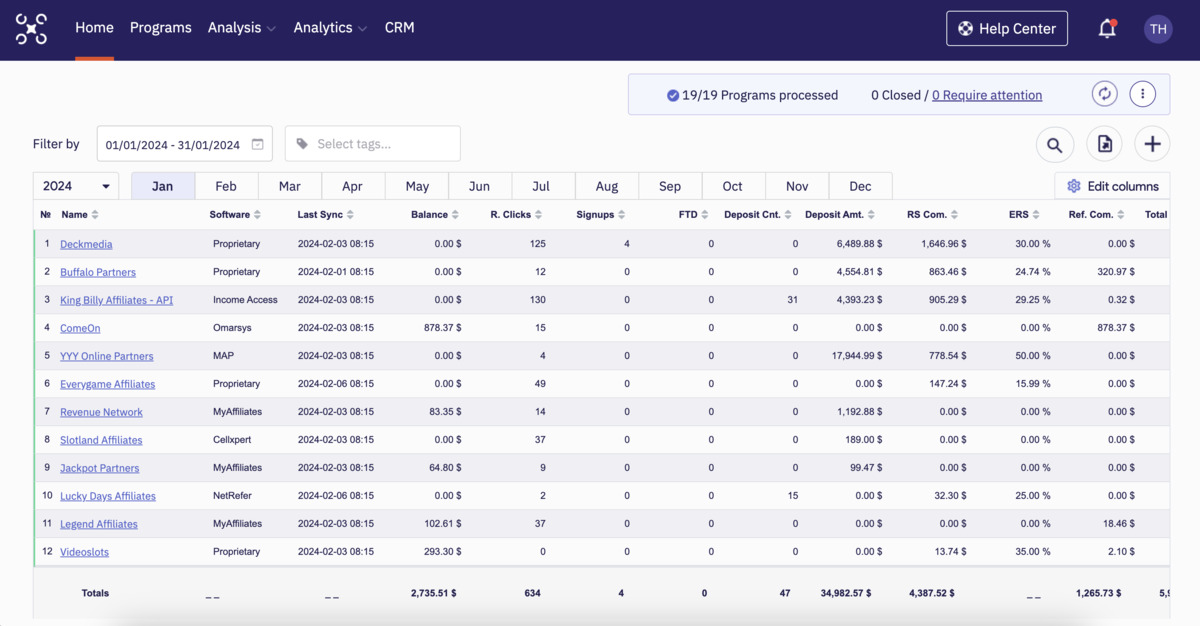Select the Sep month tab

(670, 186)
